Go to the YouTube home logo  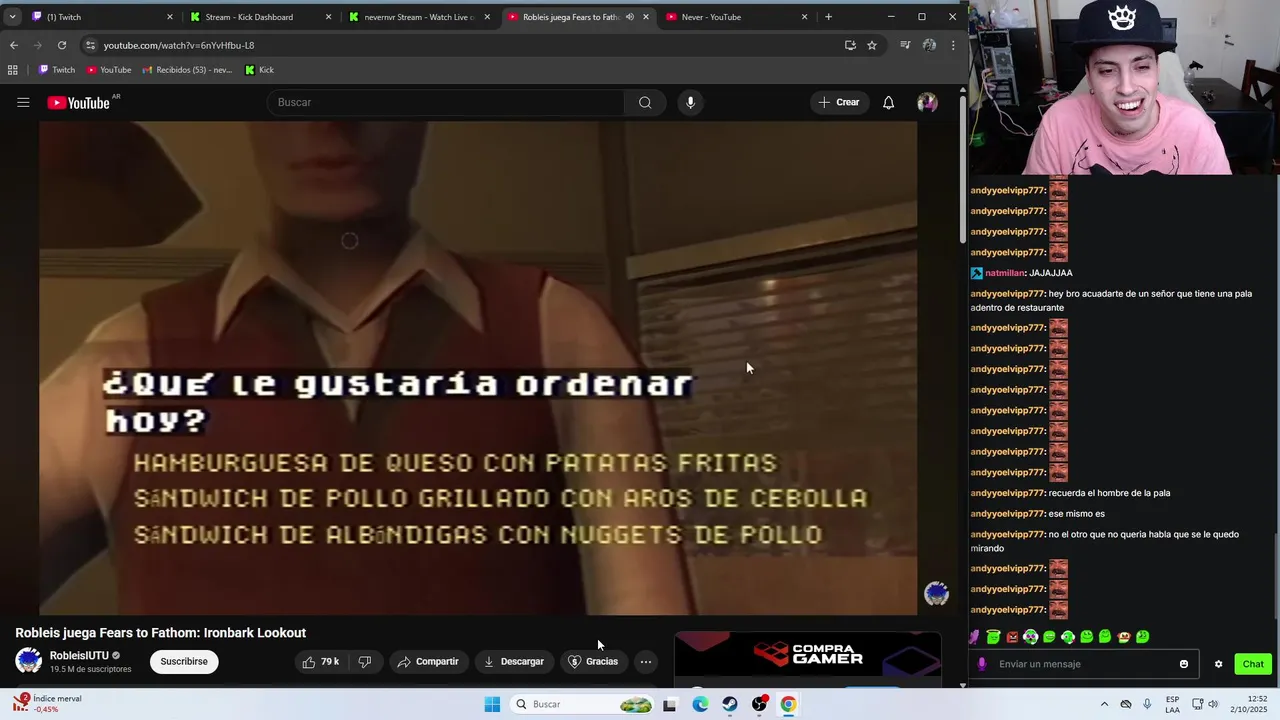78,103
